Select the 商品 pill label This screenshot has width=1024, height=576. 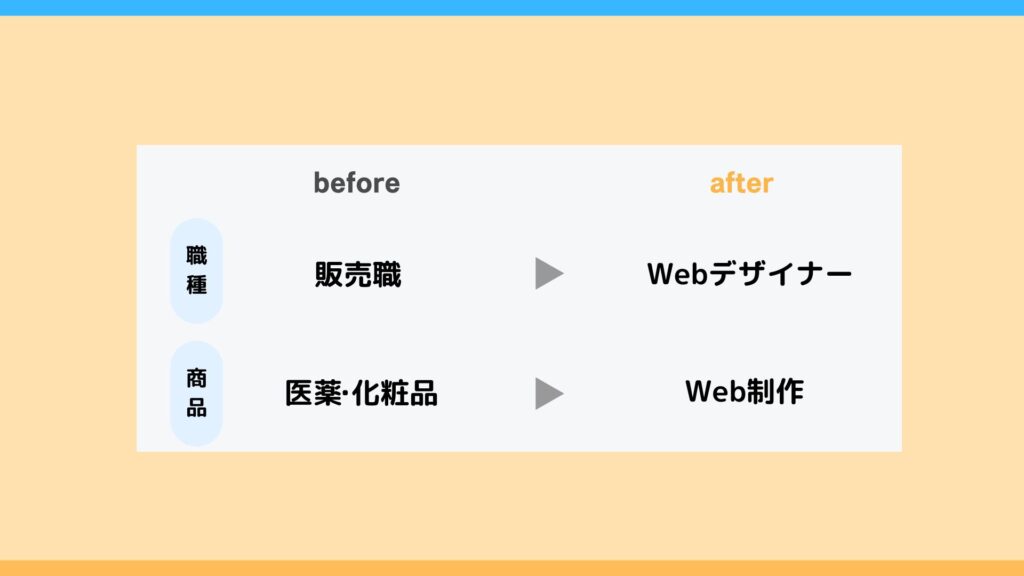click(197, 394)
